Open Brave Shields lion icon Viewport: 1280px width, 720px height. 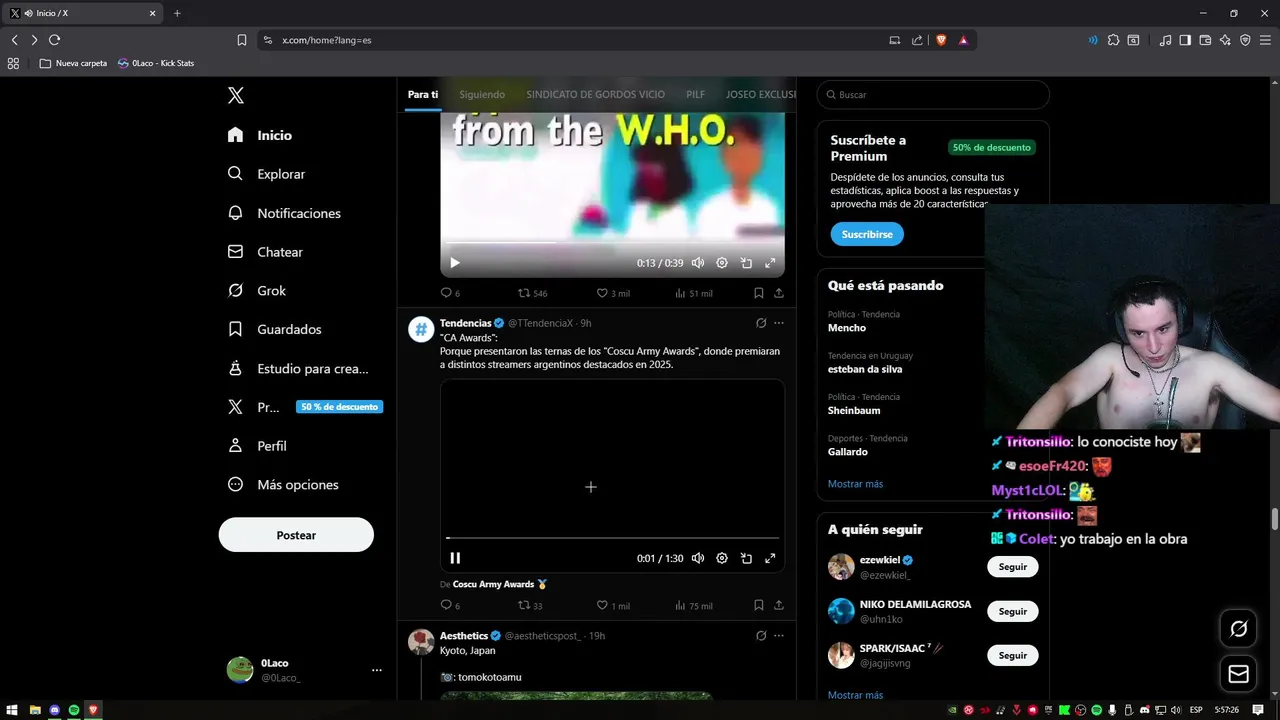tap(941, 40)
